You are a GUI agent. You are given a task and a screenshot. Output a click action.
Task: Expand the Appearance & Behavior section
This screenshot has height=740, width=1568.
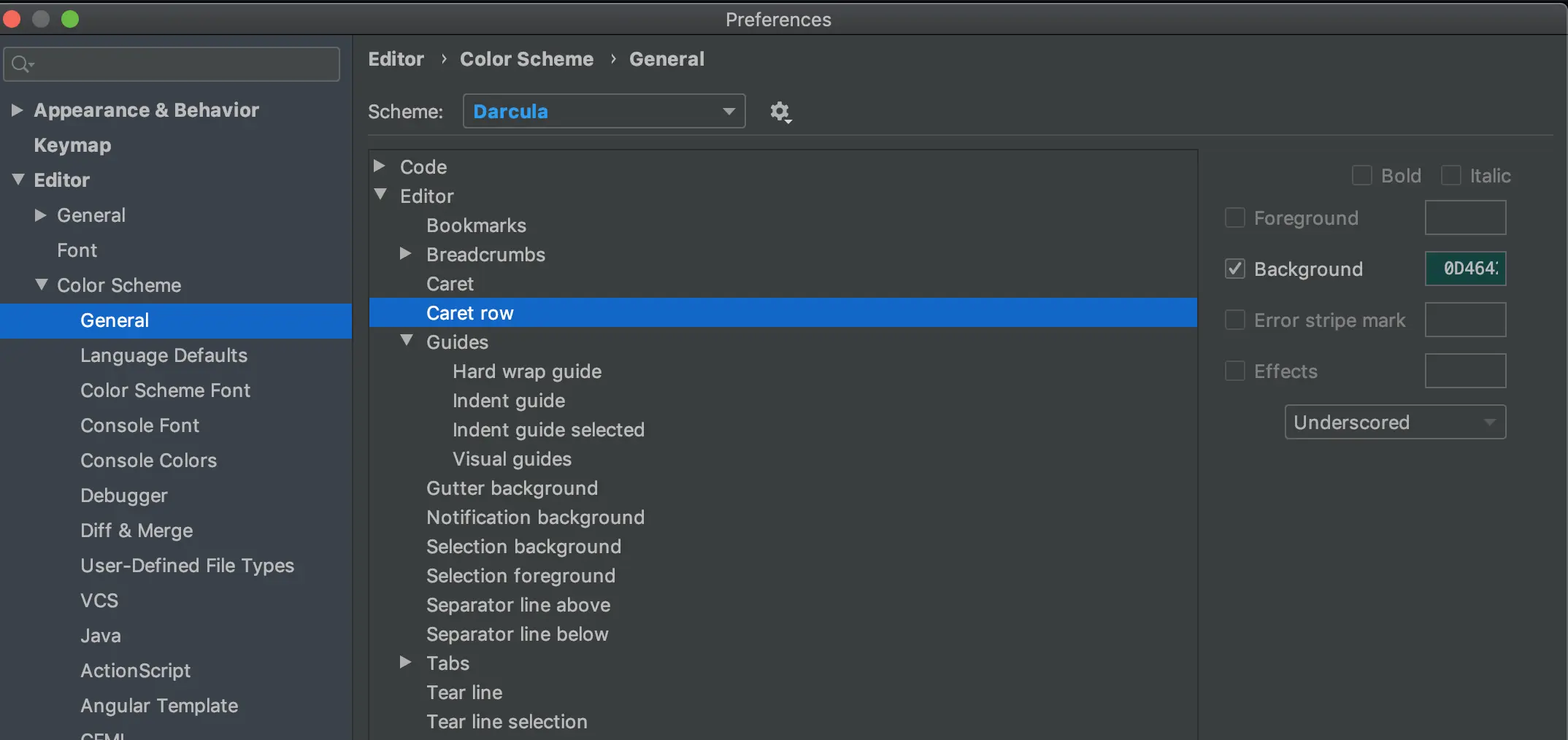(17, 110)
